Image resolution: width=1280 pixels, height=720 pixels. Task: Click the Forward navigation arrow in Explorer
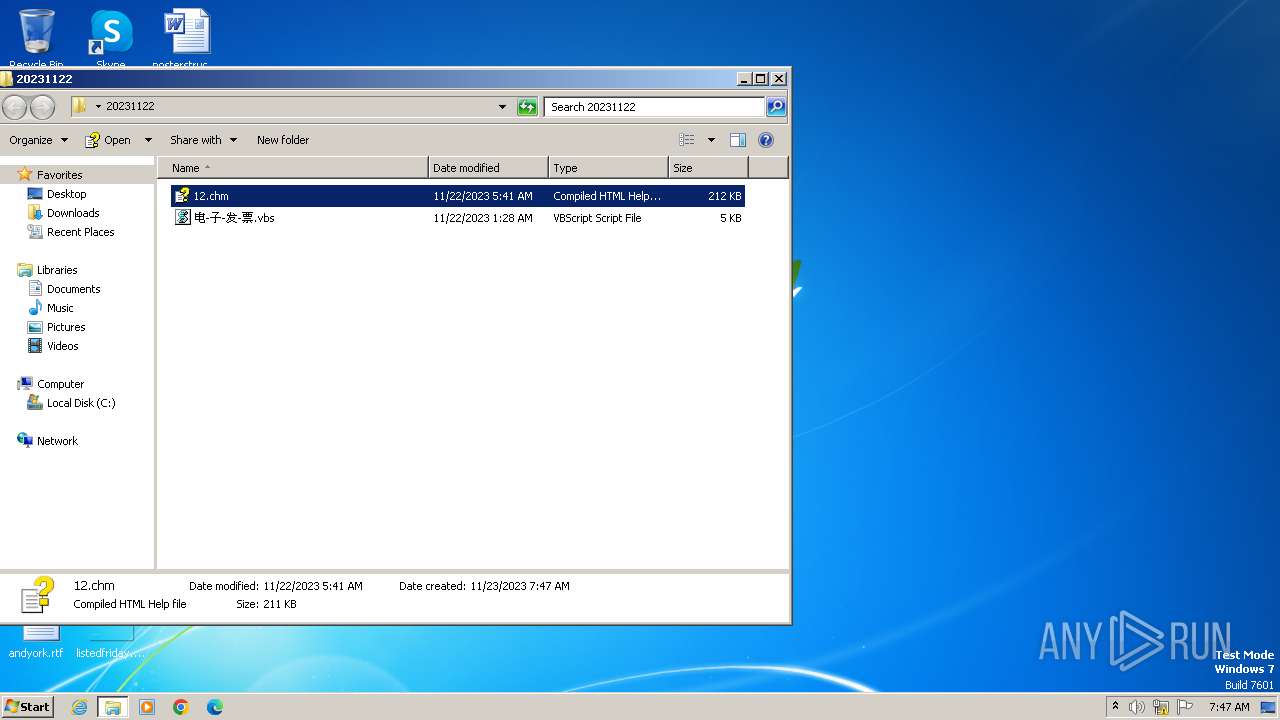42,107
